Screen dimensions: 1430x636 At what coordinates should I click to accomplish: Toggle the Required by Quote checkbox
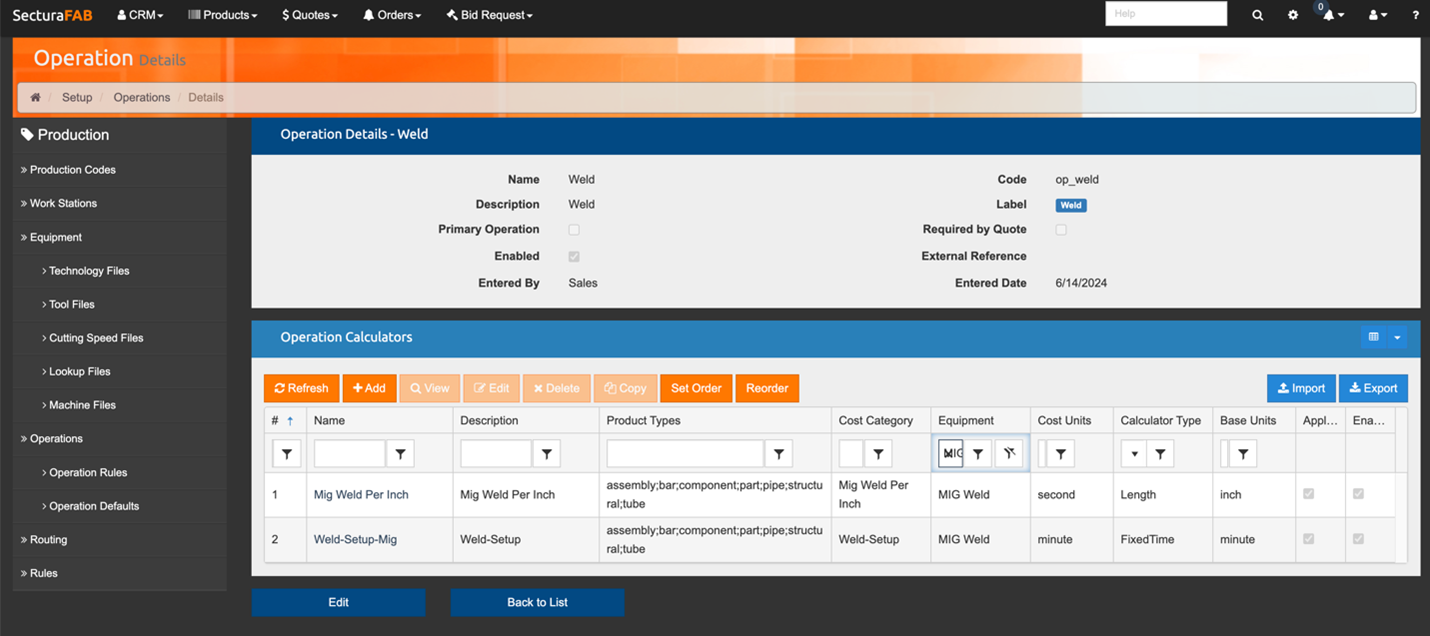1061,230
